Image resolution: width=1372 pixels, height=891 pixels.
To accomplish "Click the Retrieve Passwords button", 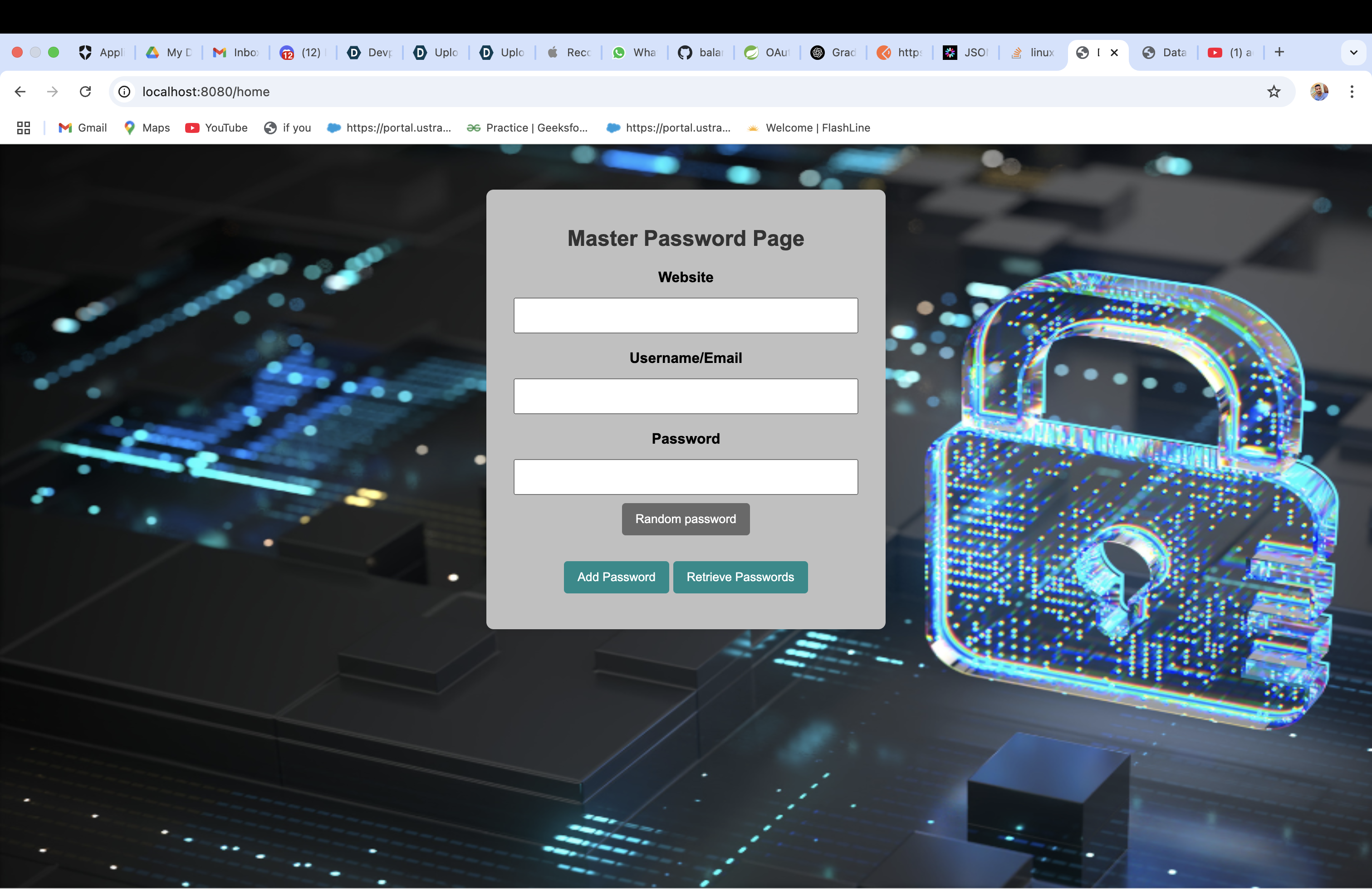I will [x=740, y=577].
